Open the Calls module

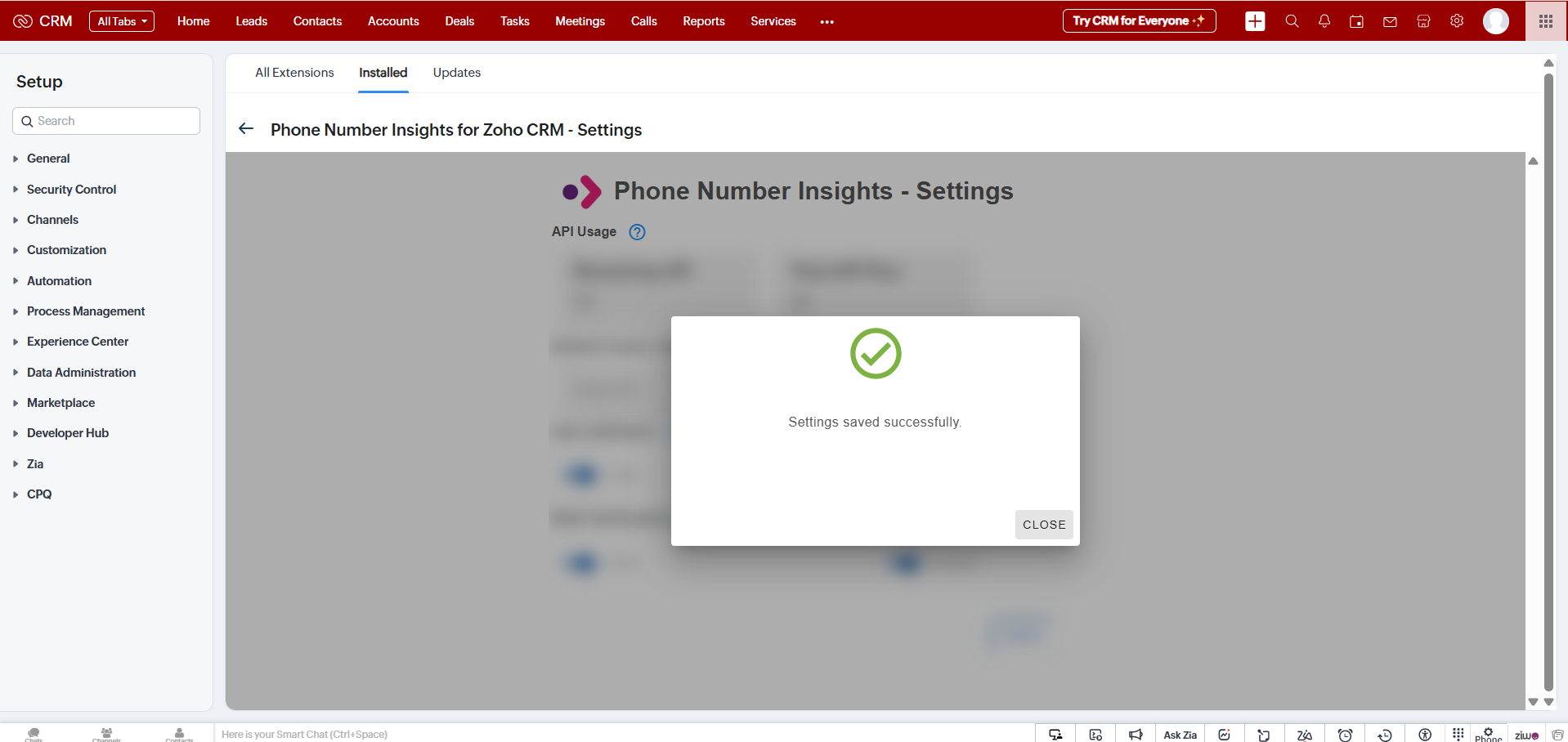[644, 21]
